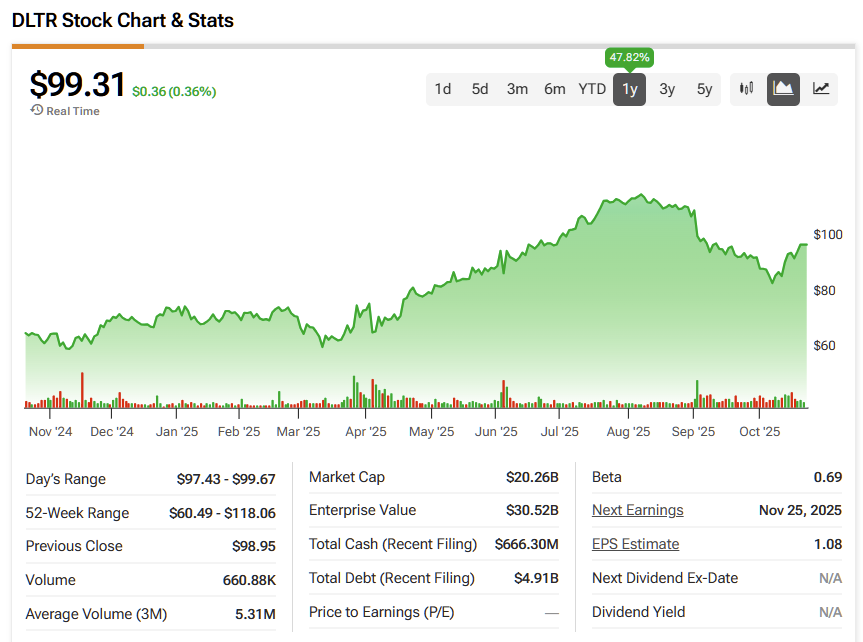Viewport: 863px width, 642px height.
Task: Switch chart to 3y range
Action: [x=667, y=89]
